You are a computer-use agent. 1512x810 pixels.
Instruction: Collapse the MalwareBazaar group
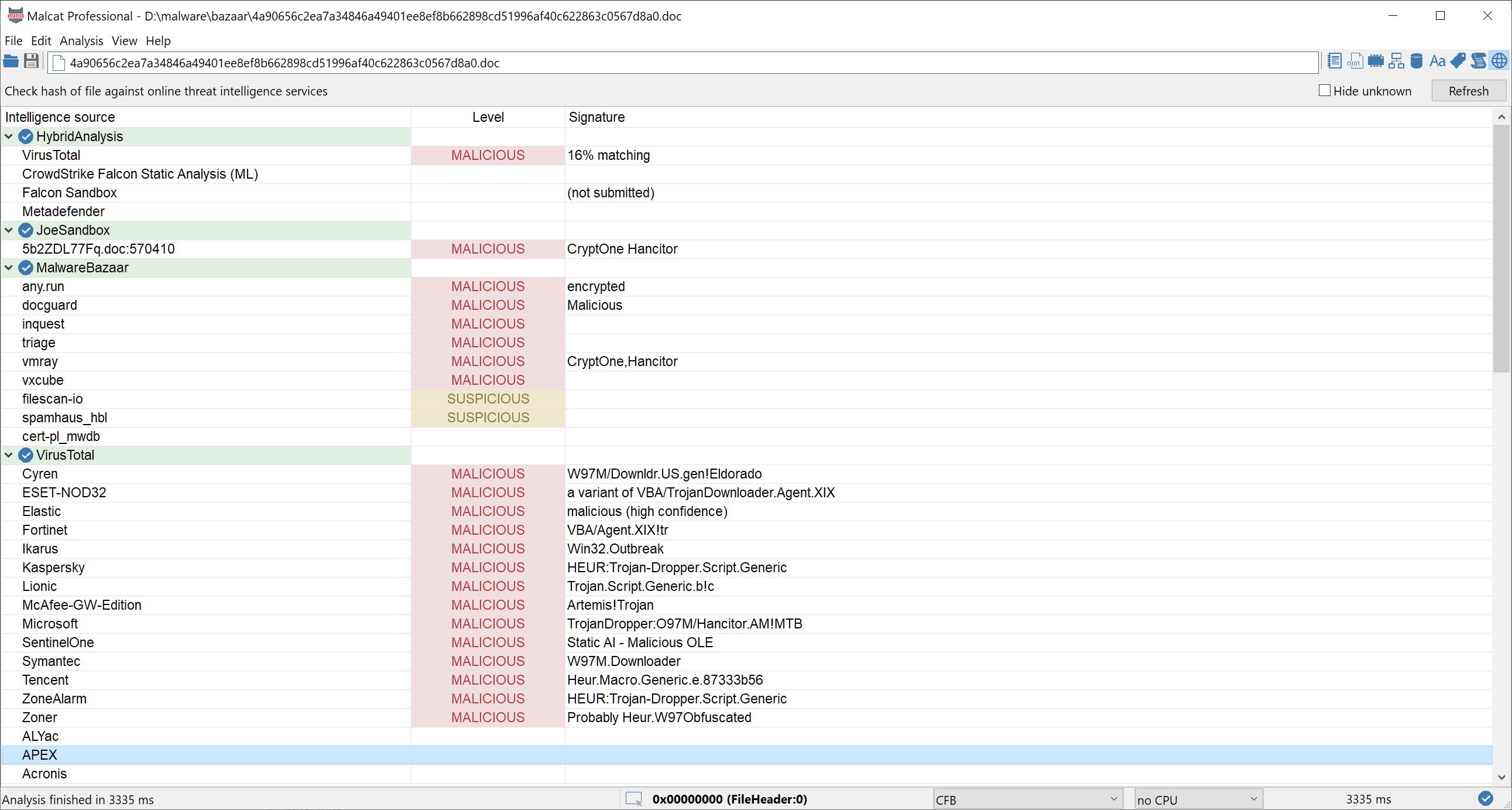(x=9, y=268)
